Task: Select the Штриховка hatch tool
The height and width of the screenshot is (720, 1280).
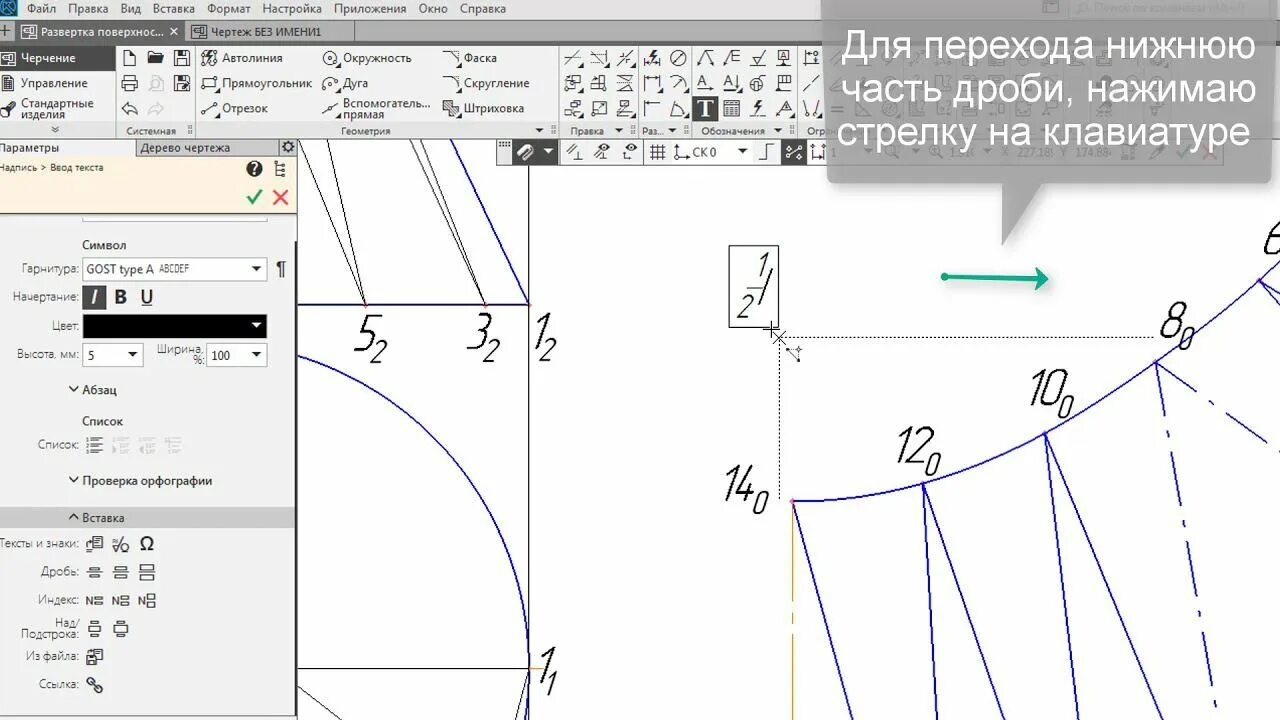Action: (x=483, y=108)
